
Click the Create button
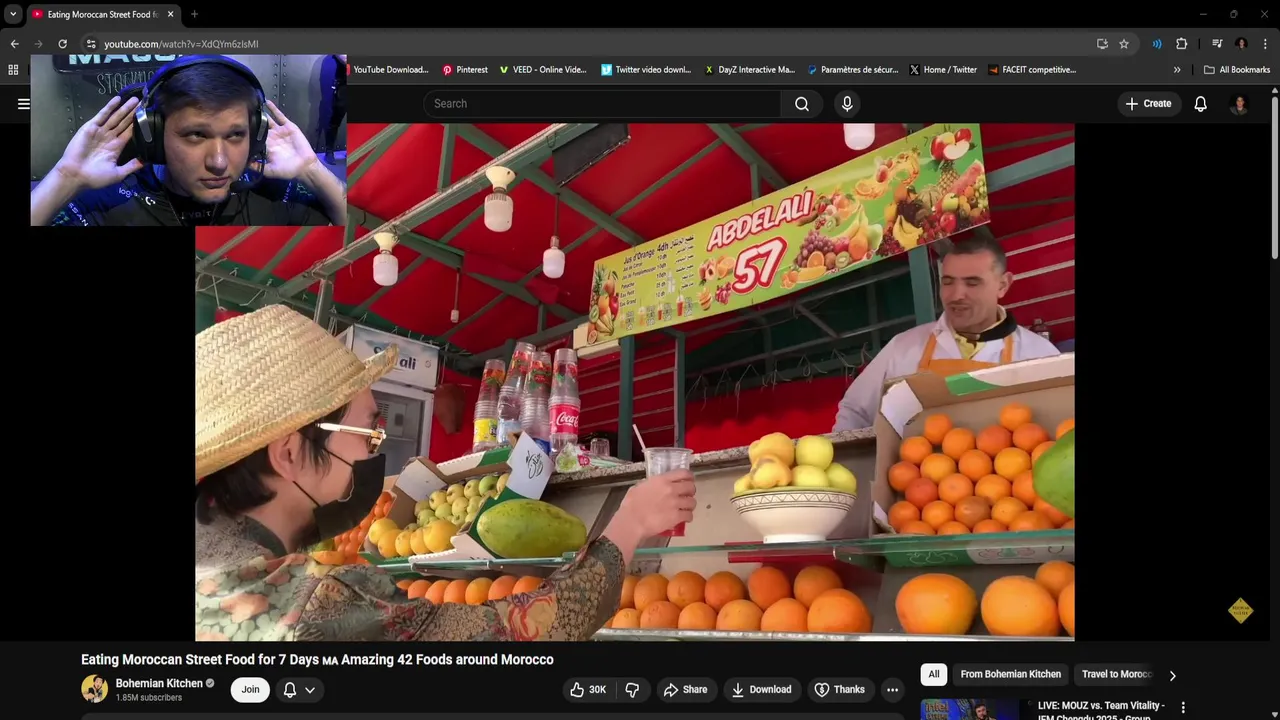coord(1148,104)
